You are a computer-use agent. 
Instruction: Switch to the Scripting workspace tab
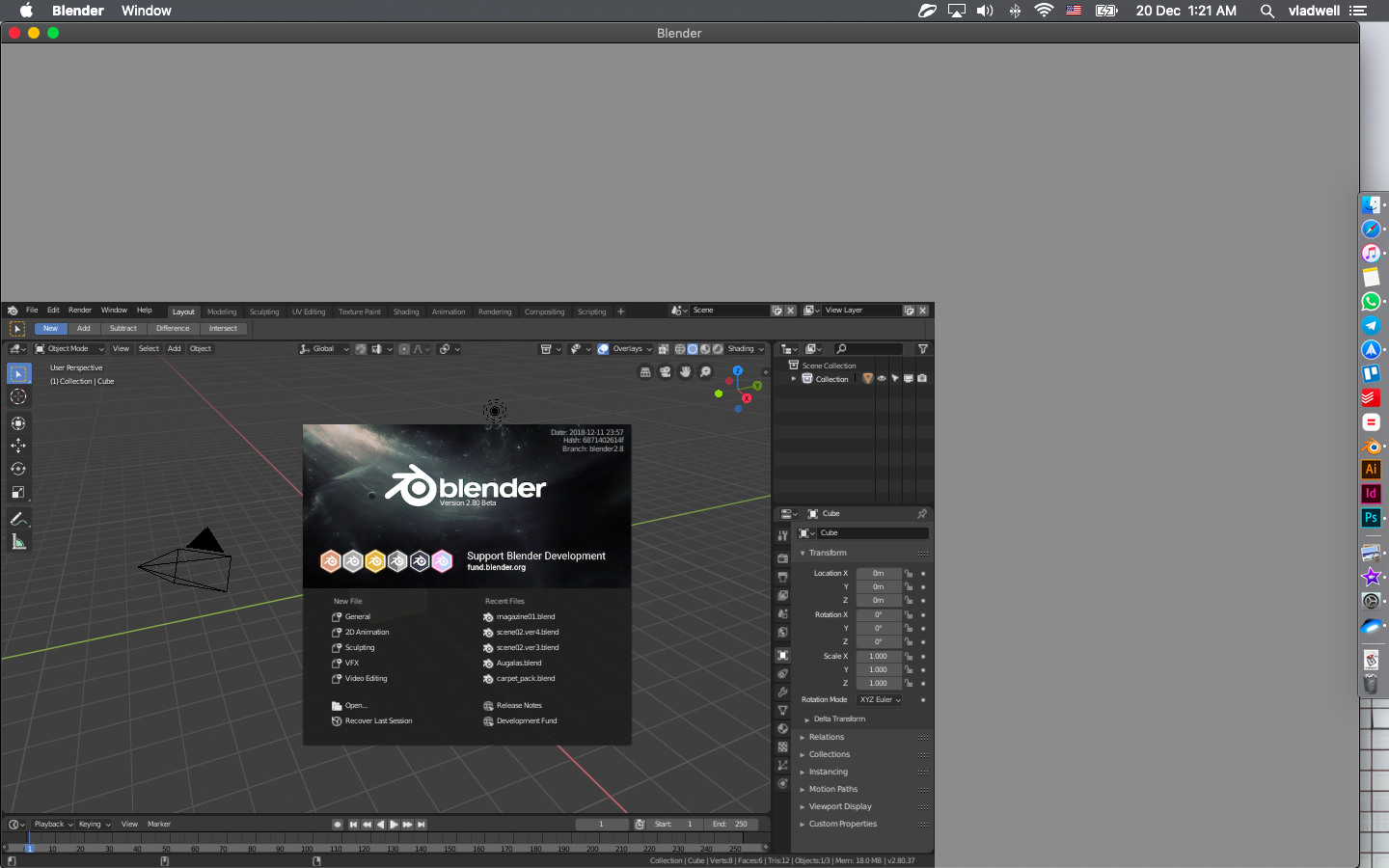tap(591, 312)
